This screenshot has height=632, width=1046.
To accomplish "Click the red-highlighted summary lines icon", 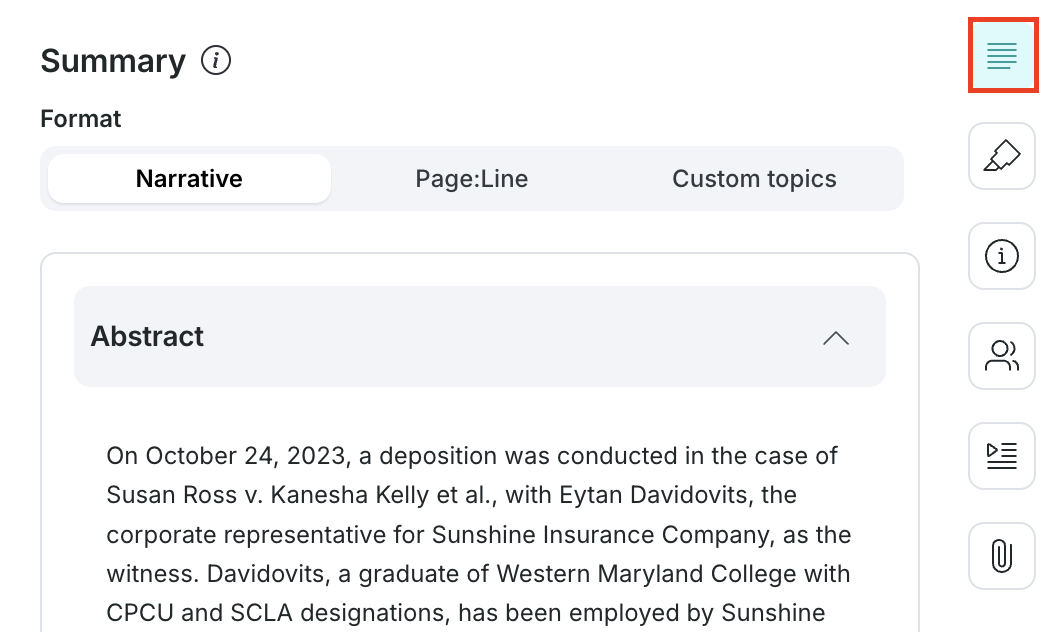I will (1001, 56).
